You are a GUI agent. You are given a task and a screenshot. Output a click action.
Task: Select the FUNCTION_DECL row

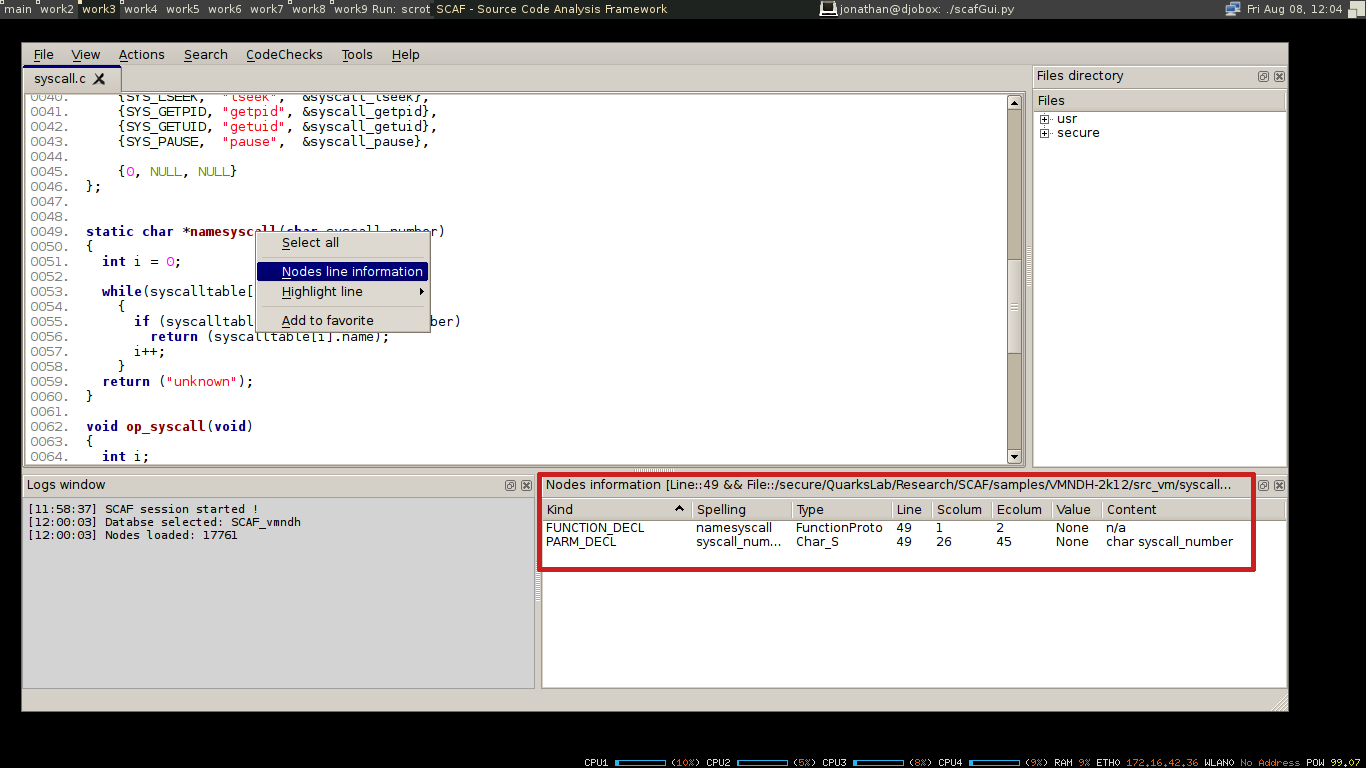913,528
